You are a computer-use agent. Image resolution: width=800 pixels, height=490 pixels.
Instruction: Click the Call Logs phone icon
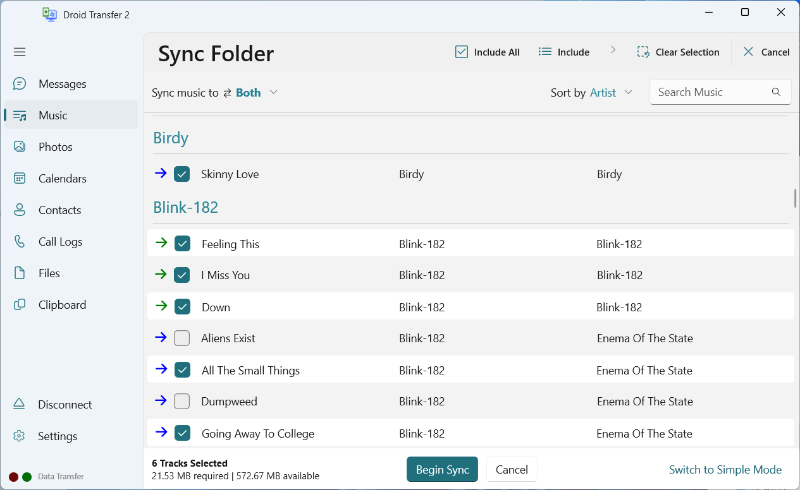19,241
